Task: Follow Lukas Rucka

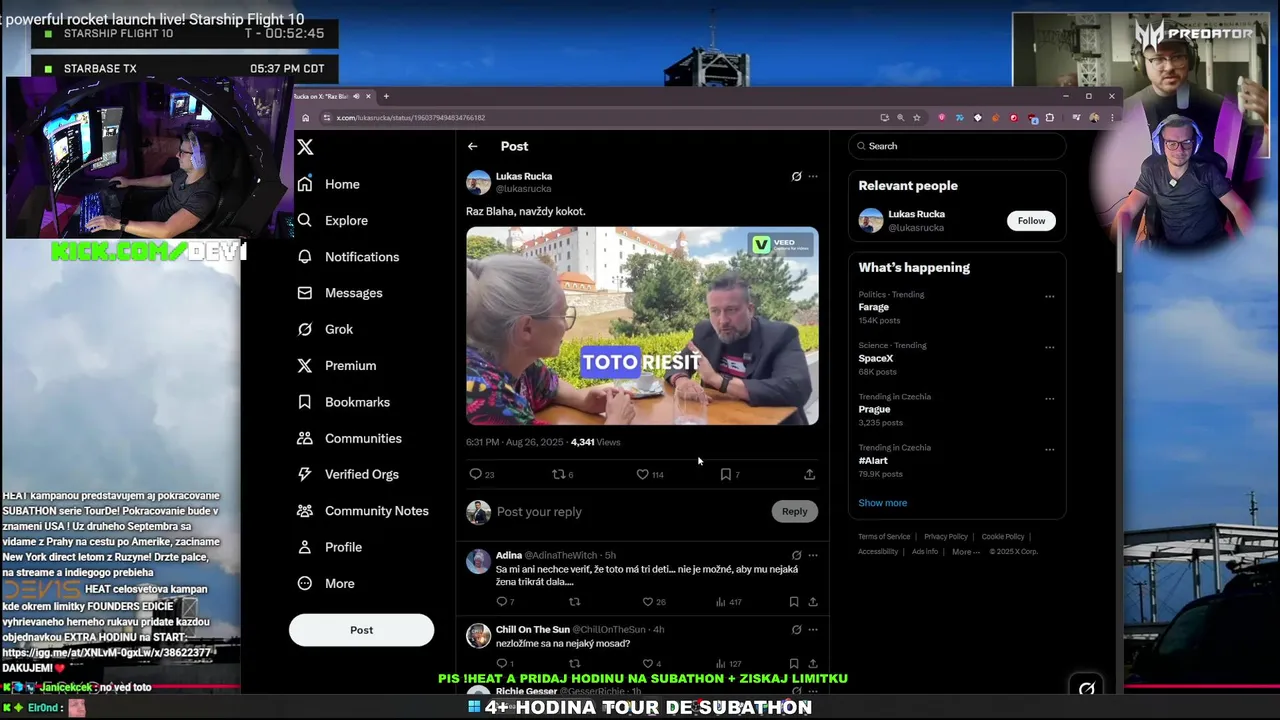Action: tap(1031, 221)
